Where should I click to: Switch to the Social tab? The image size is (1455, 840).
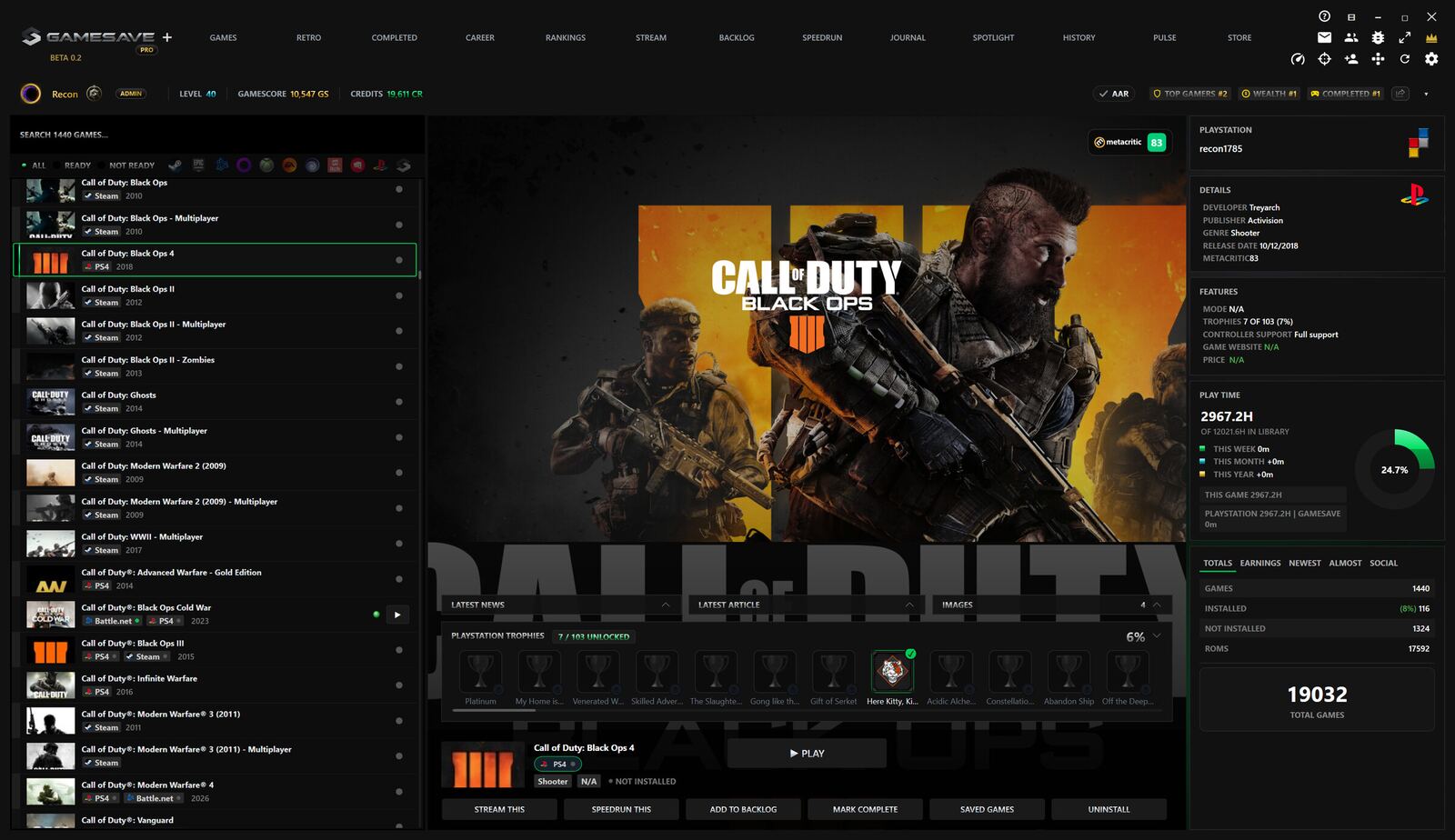1384,564
